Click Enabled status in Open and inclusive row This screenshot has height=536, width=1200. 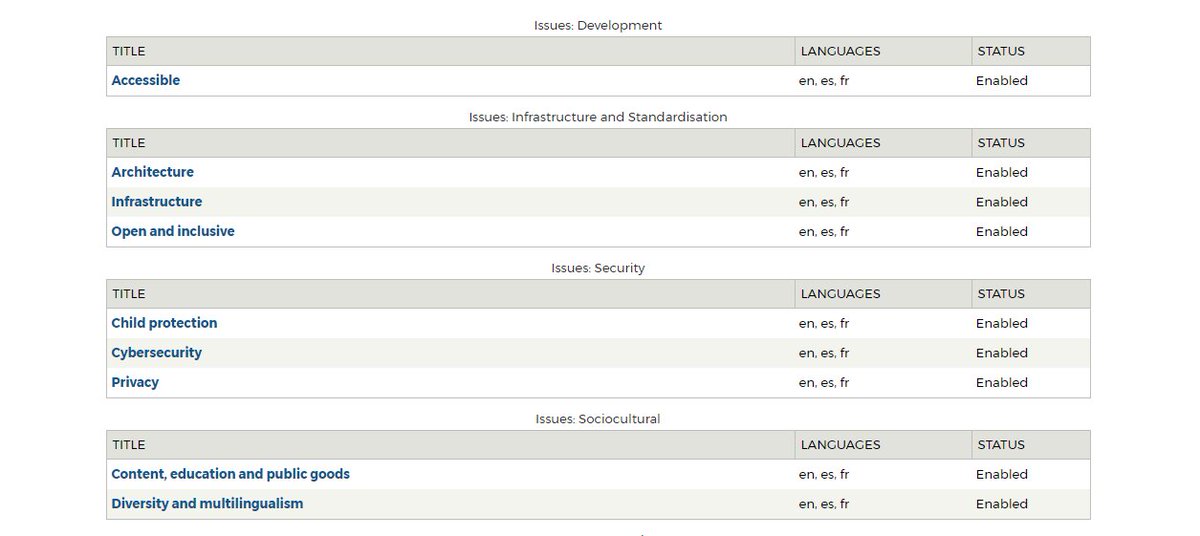[x=1002, y=231]
